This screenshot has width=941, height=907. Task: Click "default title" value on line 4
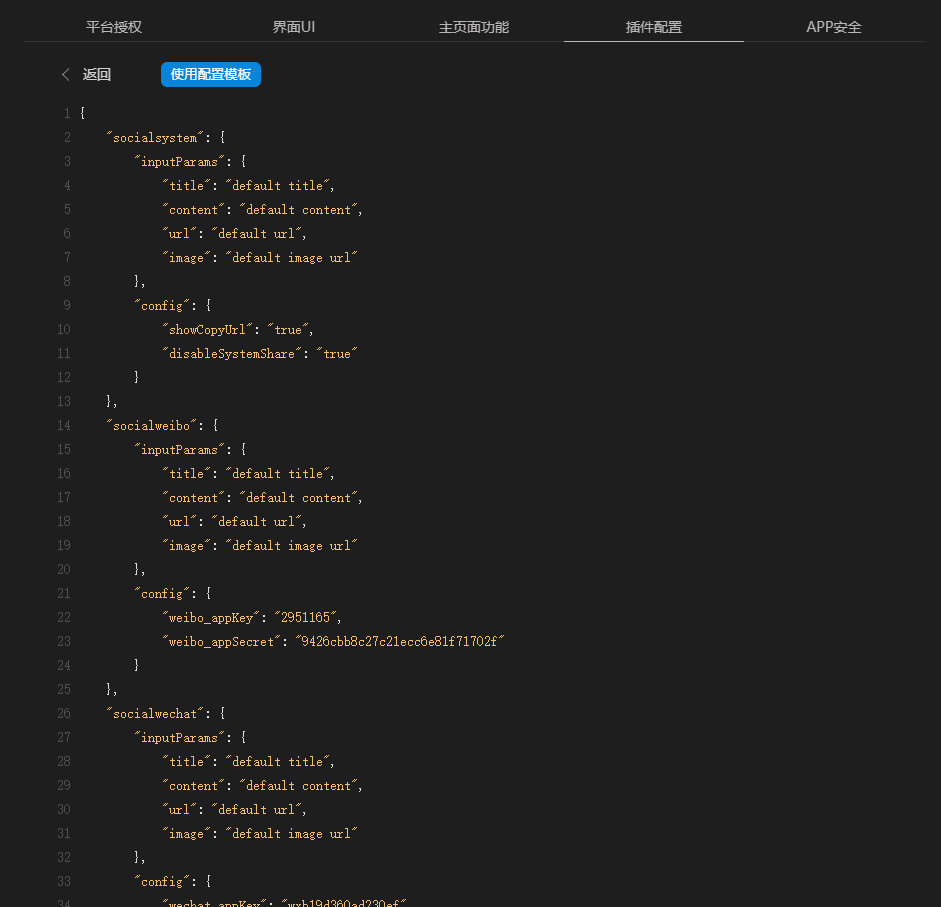point(278,186)
